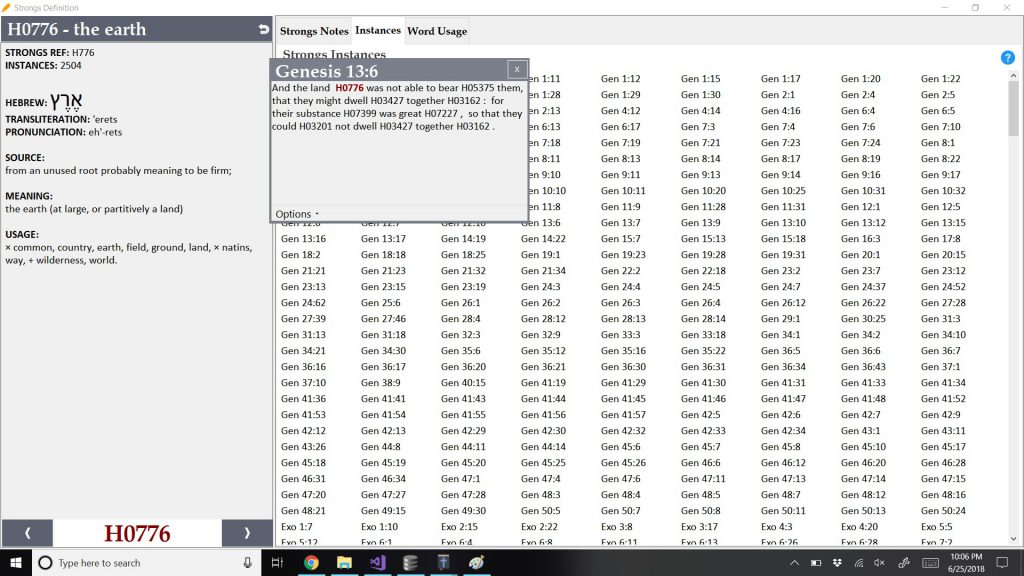Image resolution: width=1024 pixels, height=576 pixels.
Task: Show hidden system tray icons chevron
Action: pyautogui.click(x=795, y=563)
